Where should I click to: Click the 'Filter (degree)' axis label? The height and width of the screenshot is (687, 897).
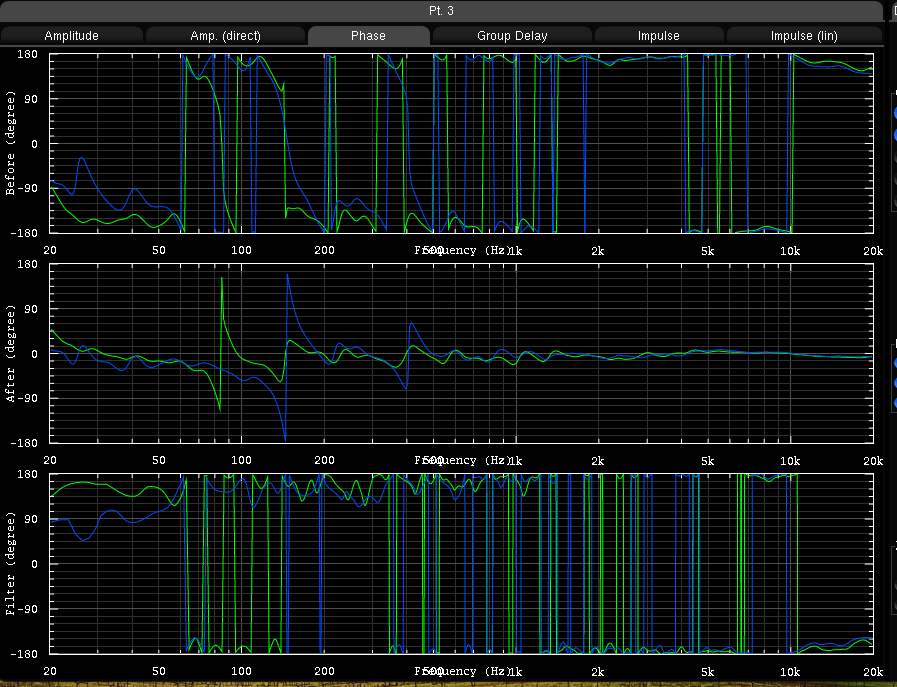pos(11,563)
